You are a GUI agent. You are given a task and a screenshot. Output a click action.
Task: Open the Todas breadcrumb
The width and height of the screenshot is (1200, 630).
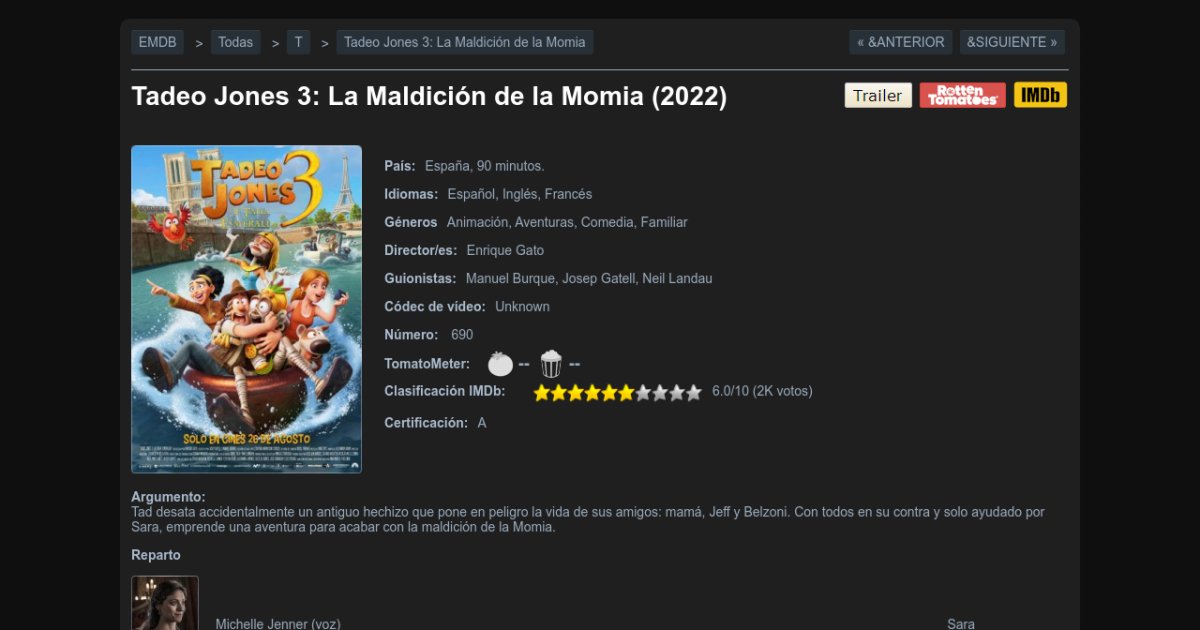[x=235, y=42]
